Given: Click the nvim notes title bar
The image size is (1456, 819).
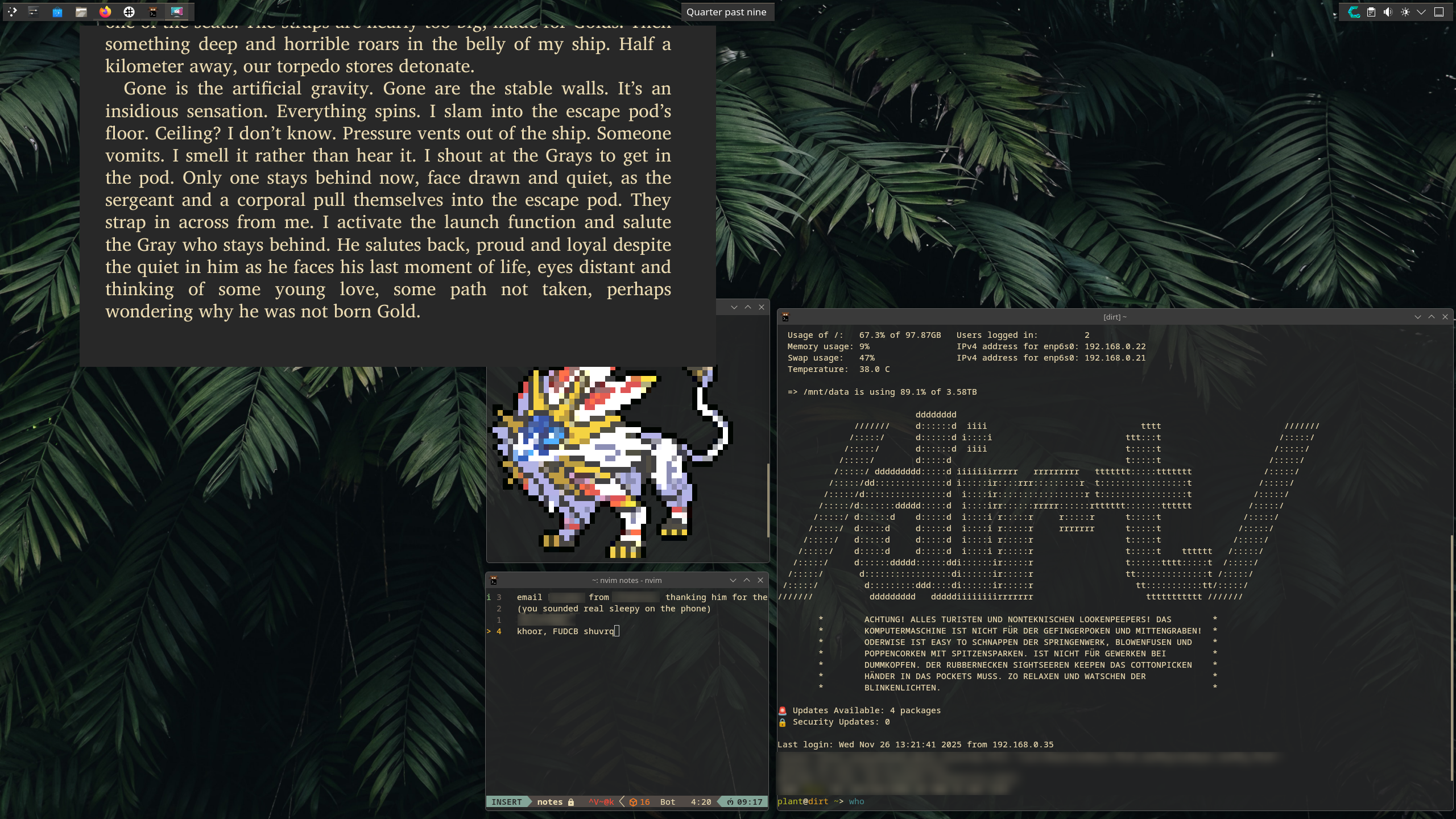Looking at the screenshot, I should [626, 580].
